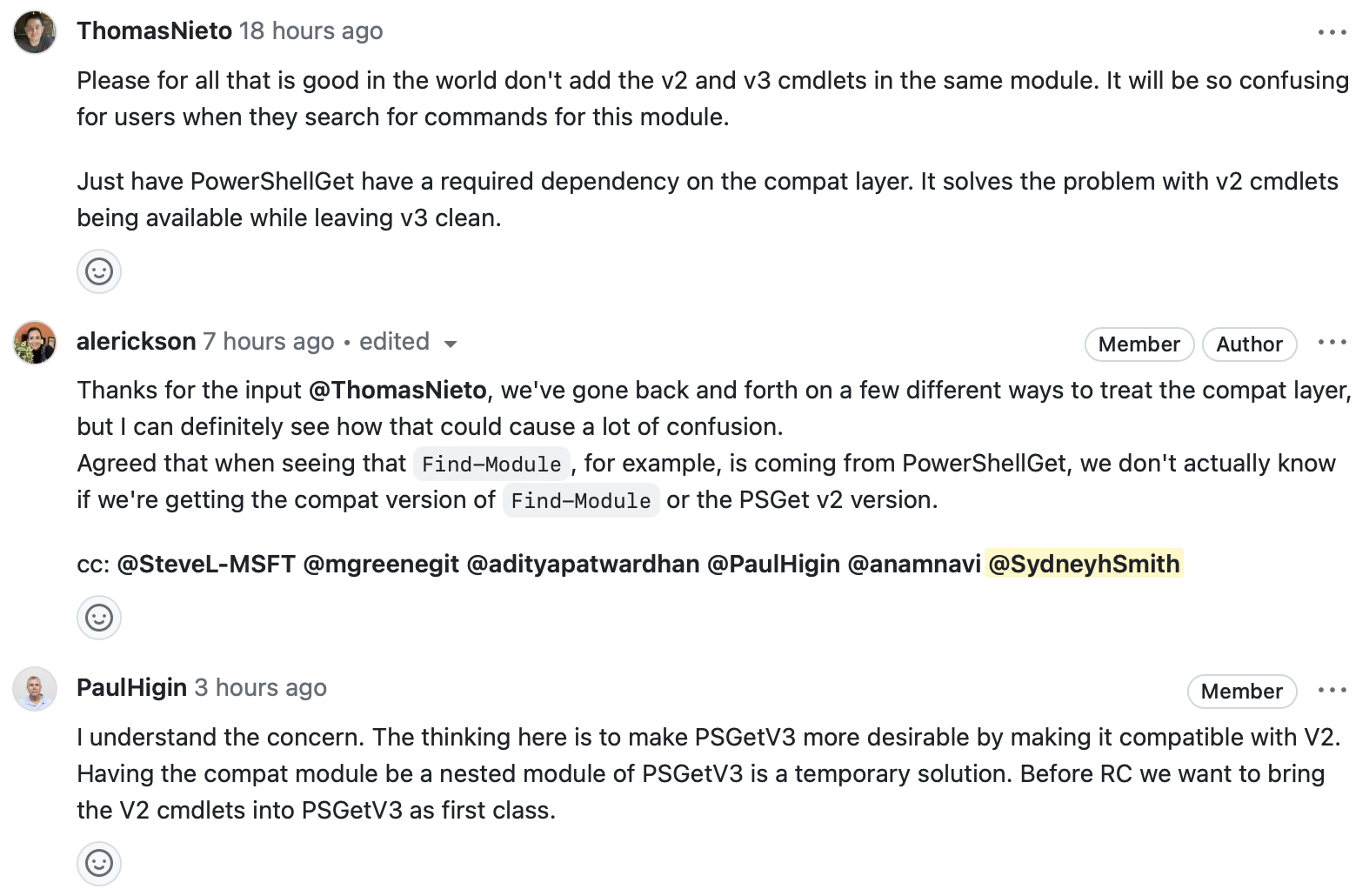
Task: Open PaulHigin's avatar image
Action: pyautogui.click(x=34, y=687)
